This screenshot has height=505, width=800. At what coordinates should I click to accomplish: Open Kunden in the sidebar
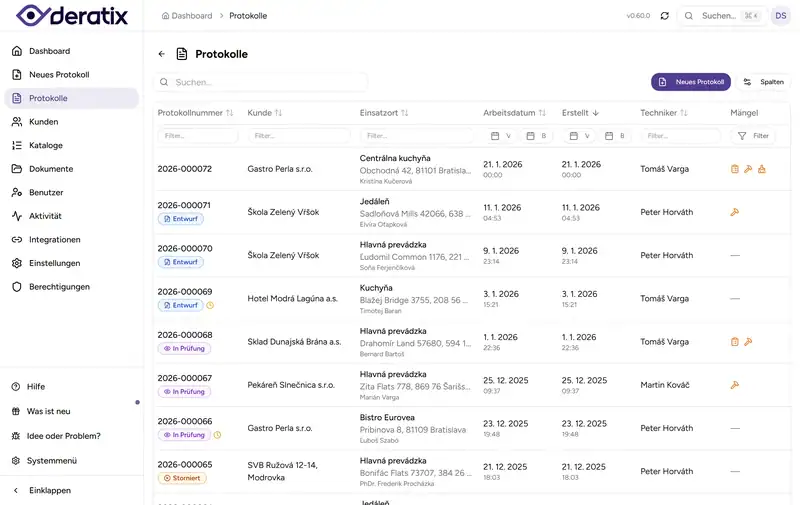[44, 122]
